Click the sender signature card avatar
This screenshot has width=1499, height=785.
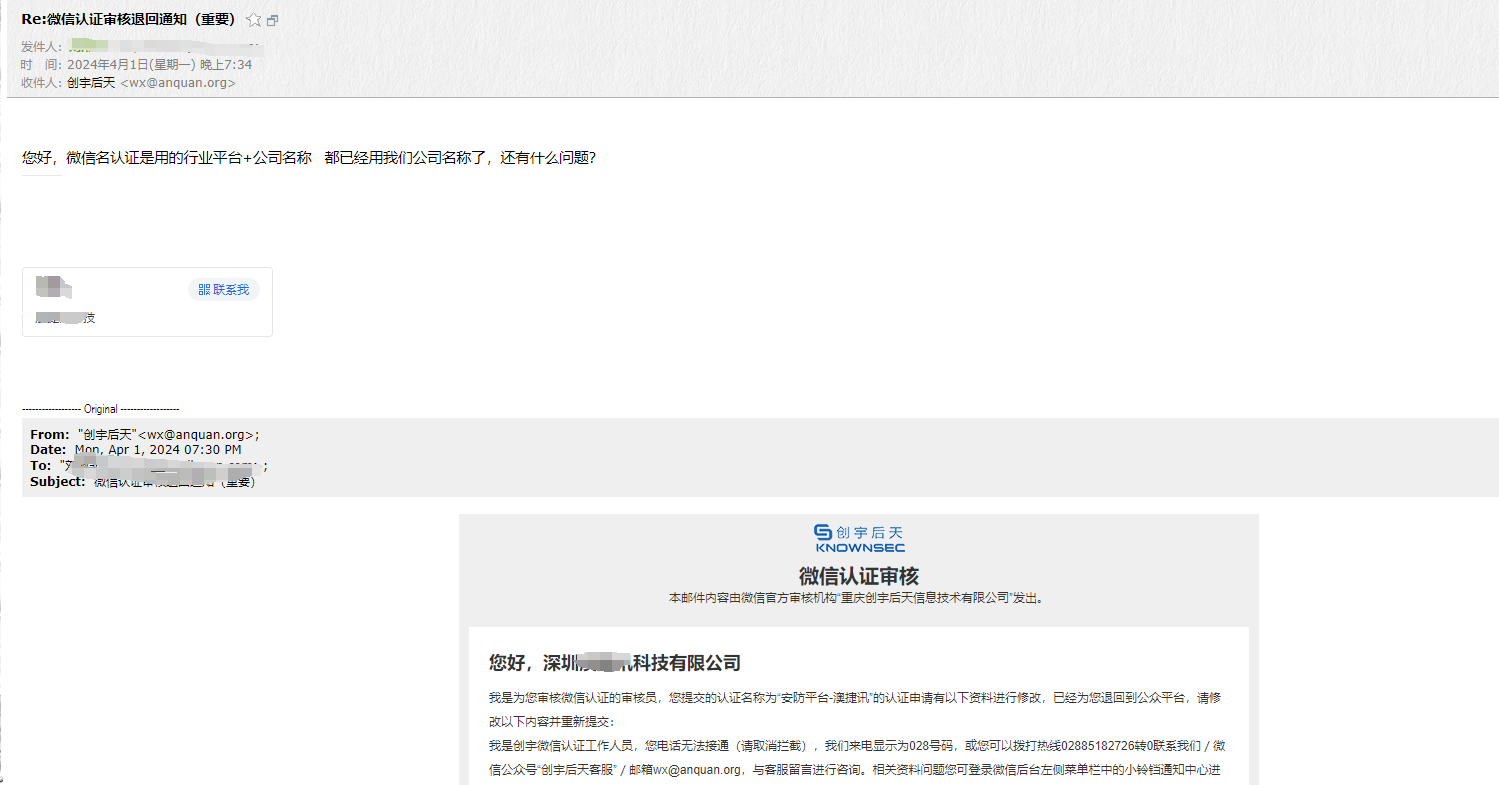click(53, 288)
